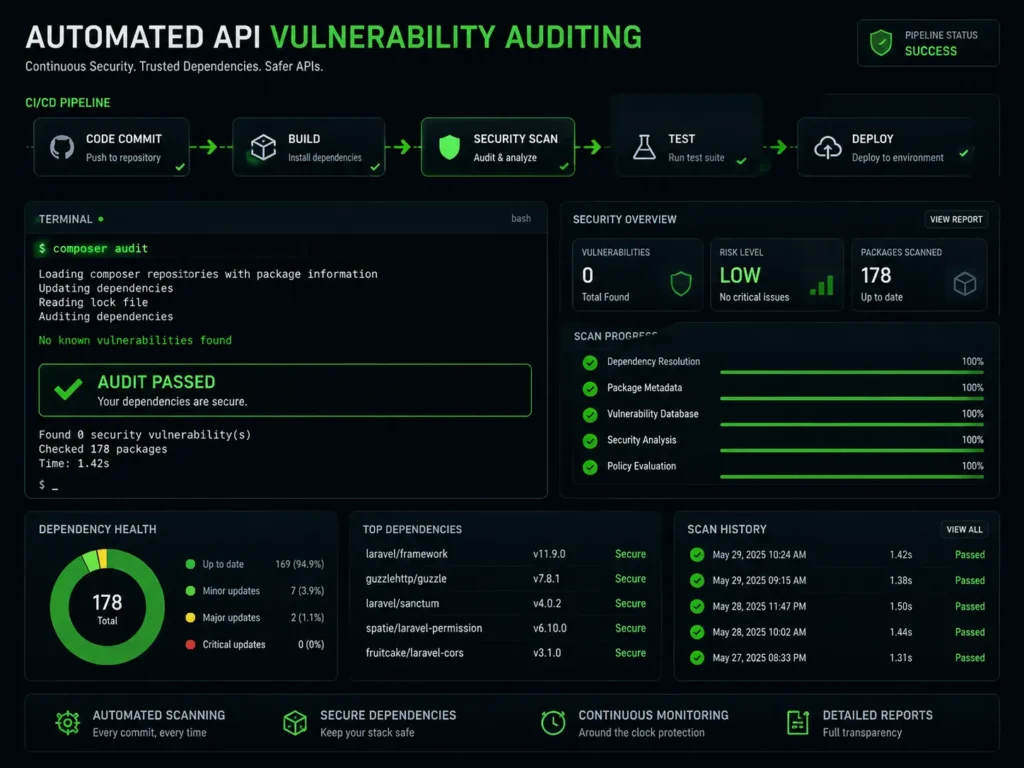The height and width of the screenshot is (768, 1024).
Task: Click the box icon in Build stage
Action: (x=263, y=148)
